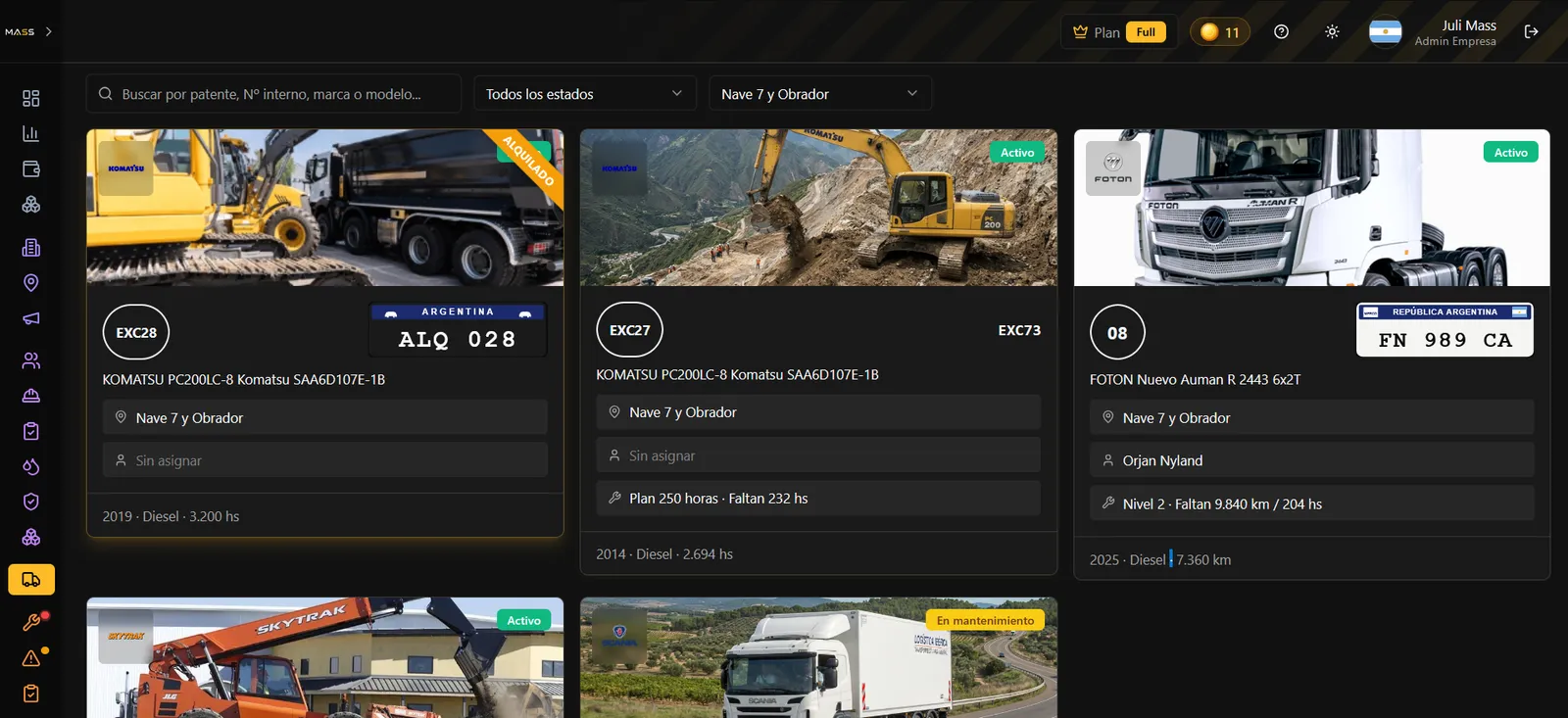Click the cubes icon below the wallet icon
The height and width of the screenshot is (718, 1568).
(x=31, y=205)
